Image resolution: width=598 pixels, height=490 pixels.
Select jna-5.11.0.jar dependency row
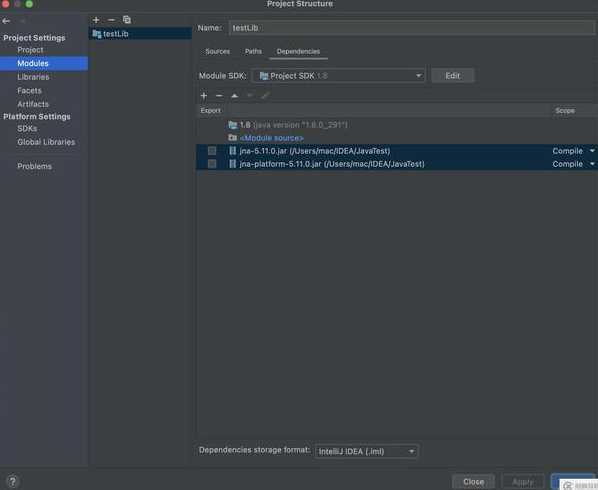coord(397,151)
